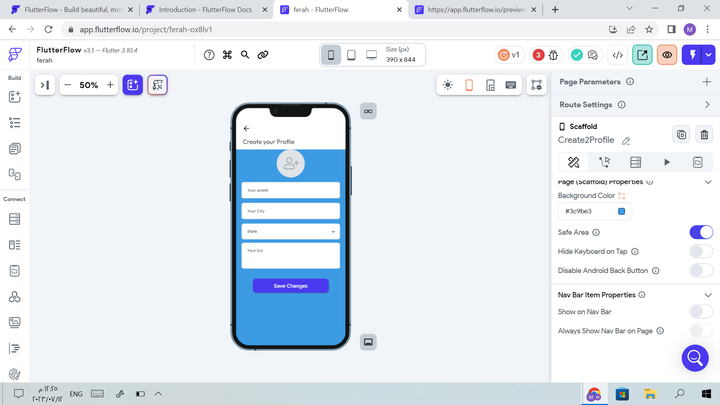The image size is (720, 405).
Task: Open the Actions tab with play icon
Action: tap(667, 162)
